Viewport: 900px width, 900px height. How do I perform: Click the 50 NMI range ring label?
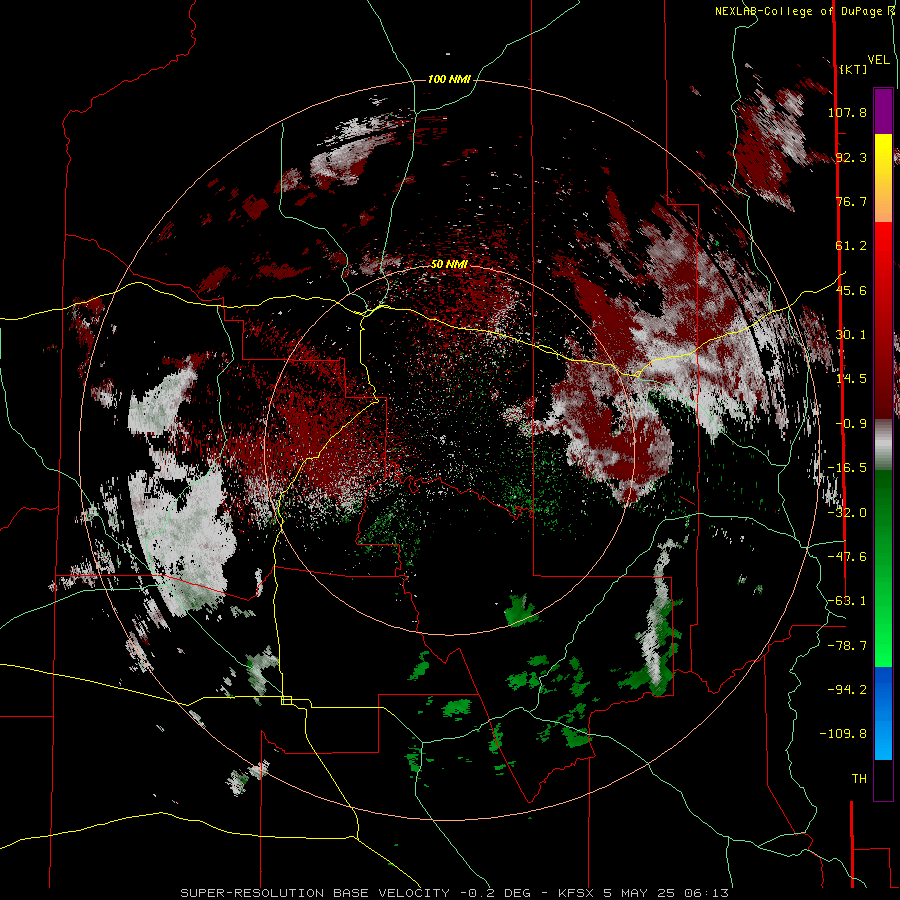(x=449, y=265)
